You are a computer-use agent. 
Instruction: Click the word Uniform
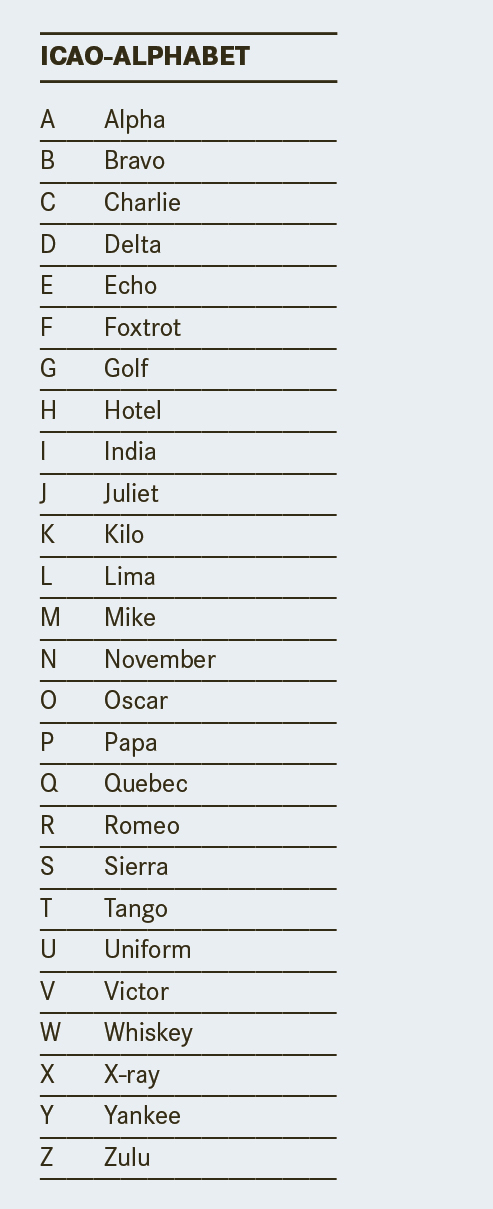click(x=148, y=950)
